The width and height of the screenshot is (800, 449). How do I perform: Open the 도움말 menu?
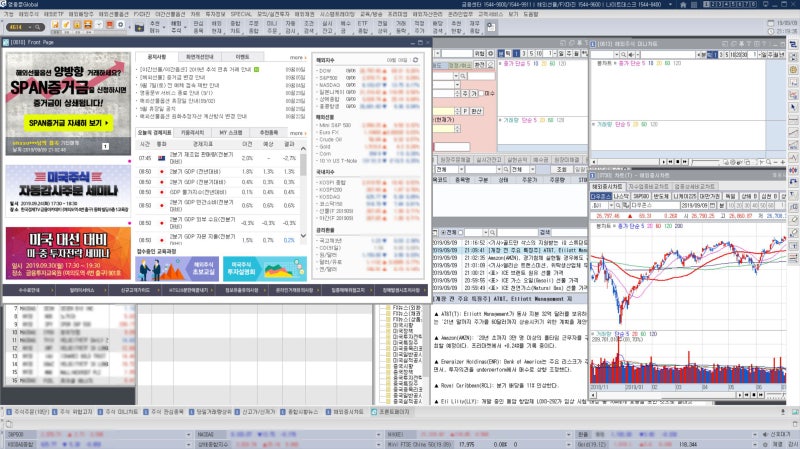531,14
